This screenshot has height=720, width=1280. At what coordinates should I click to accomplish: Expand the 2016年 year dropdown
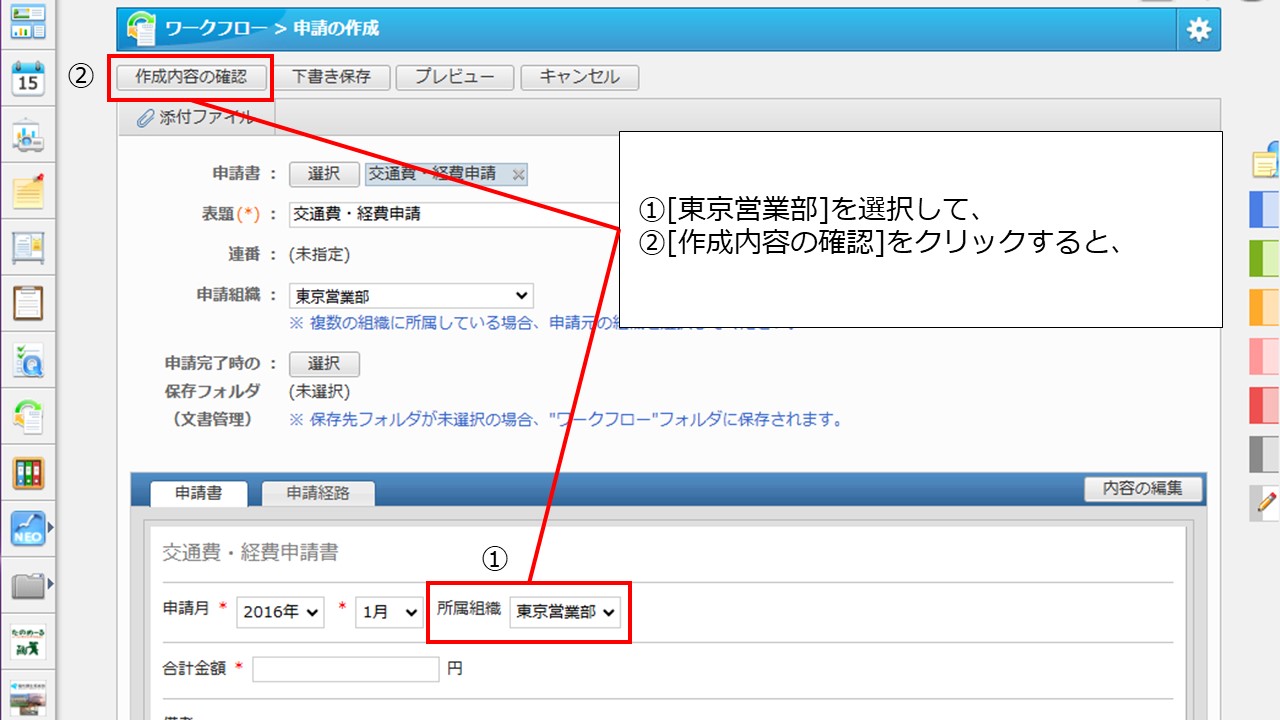coord(280,613)
